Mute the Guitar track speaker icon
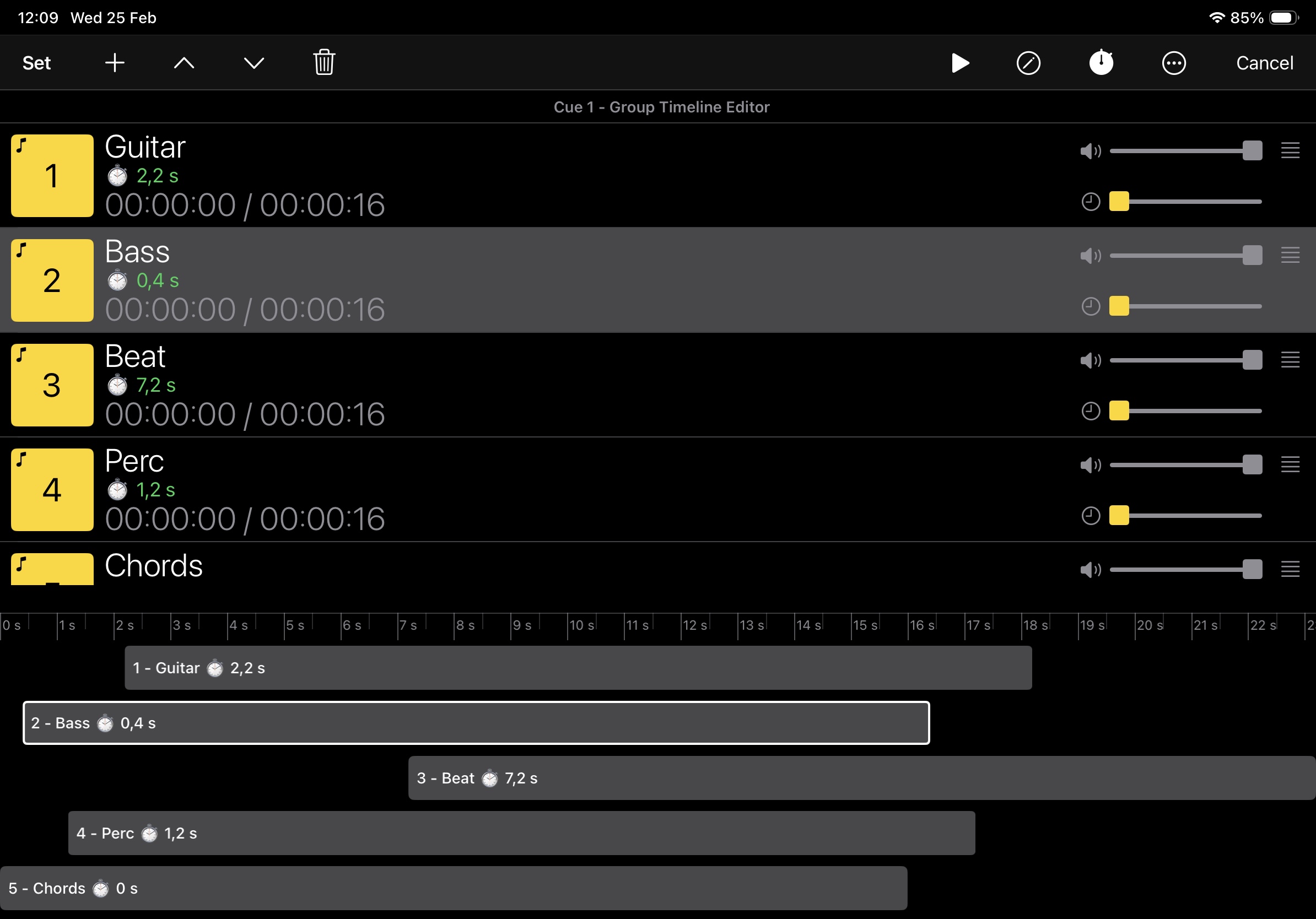The height and width of the screenshot is (919, 1316). 1090,152
